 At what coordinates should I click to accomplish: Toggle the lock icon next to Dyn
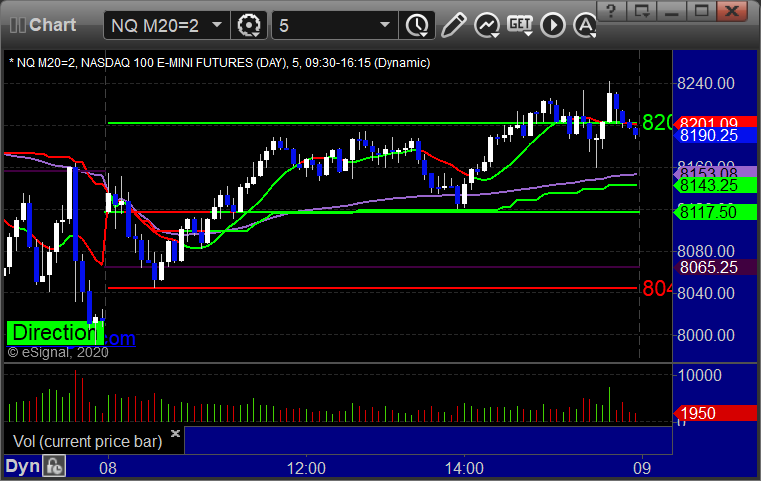[x=54, y=466]
